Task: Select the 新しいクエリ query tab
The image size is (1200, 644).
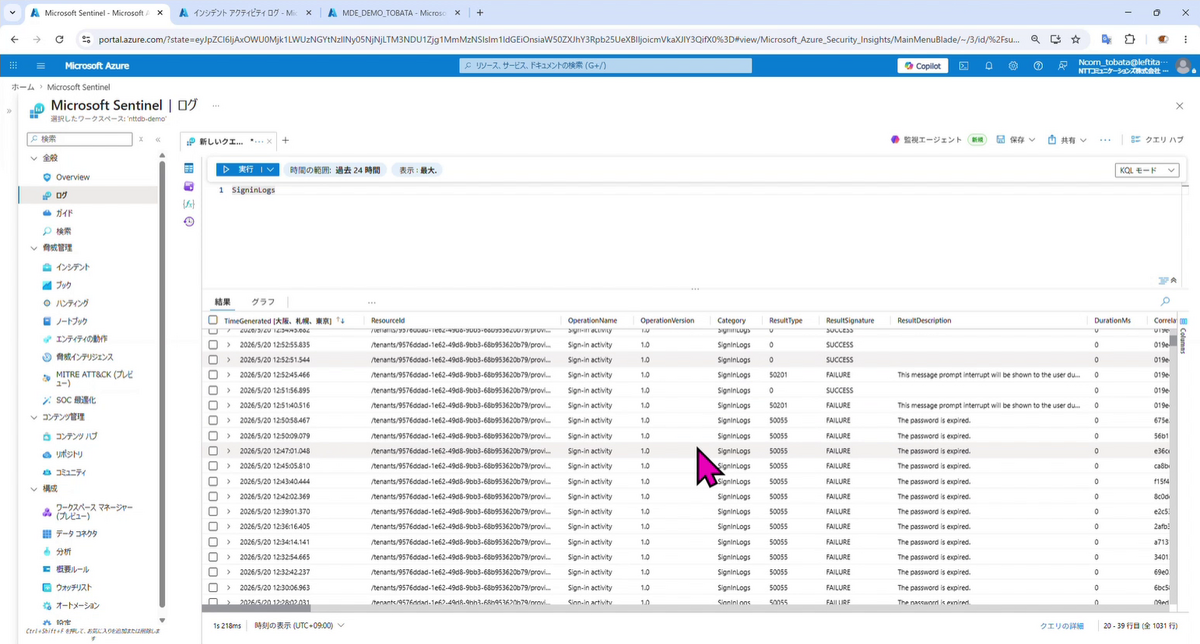Action: pyautogui.click(x=226, y=141)
